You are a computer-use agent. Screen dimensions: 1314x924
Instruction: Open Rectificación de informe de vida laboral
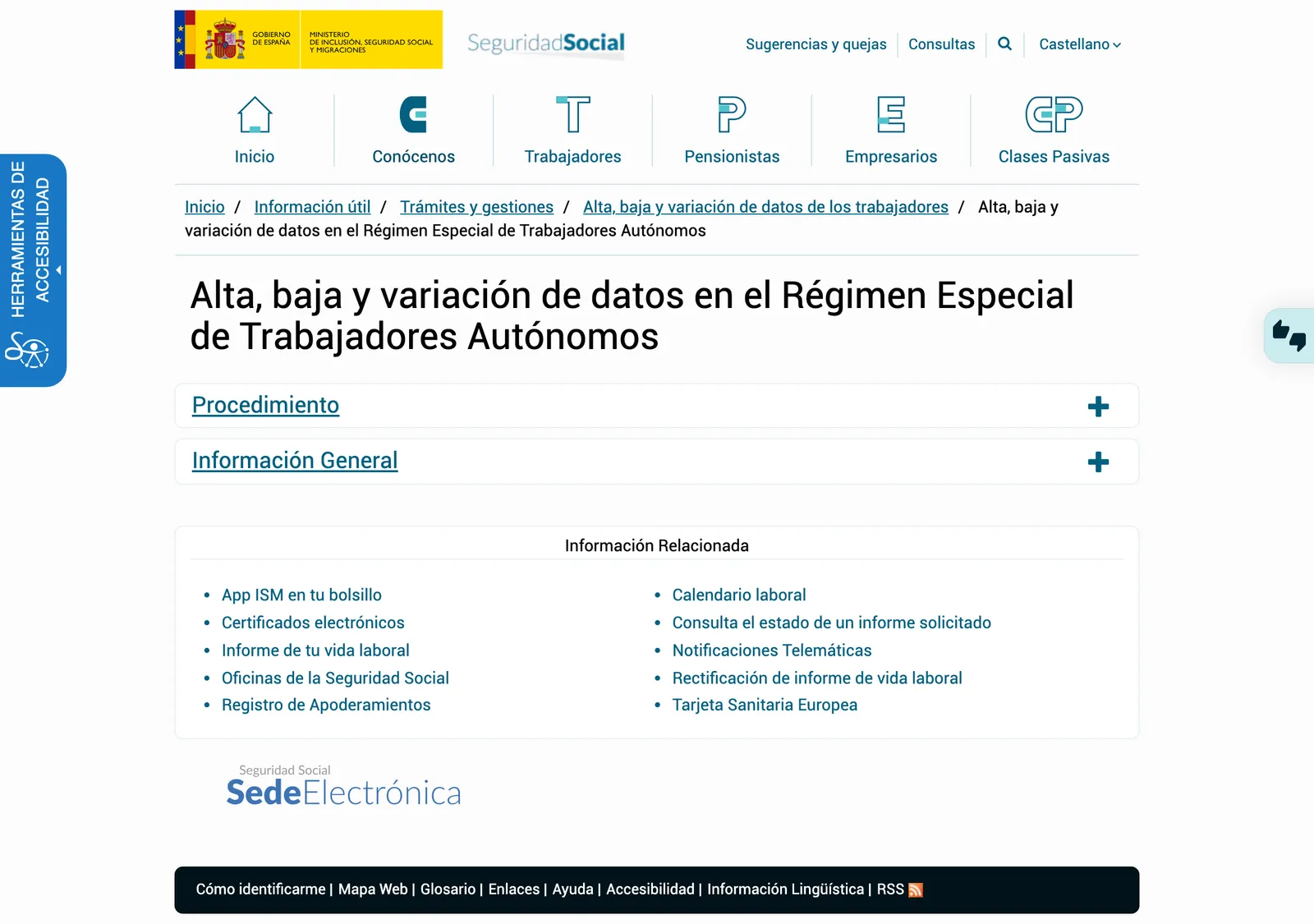click(x=817, y=678)
